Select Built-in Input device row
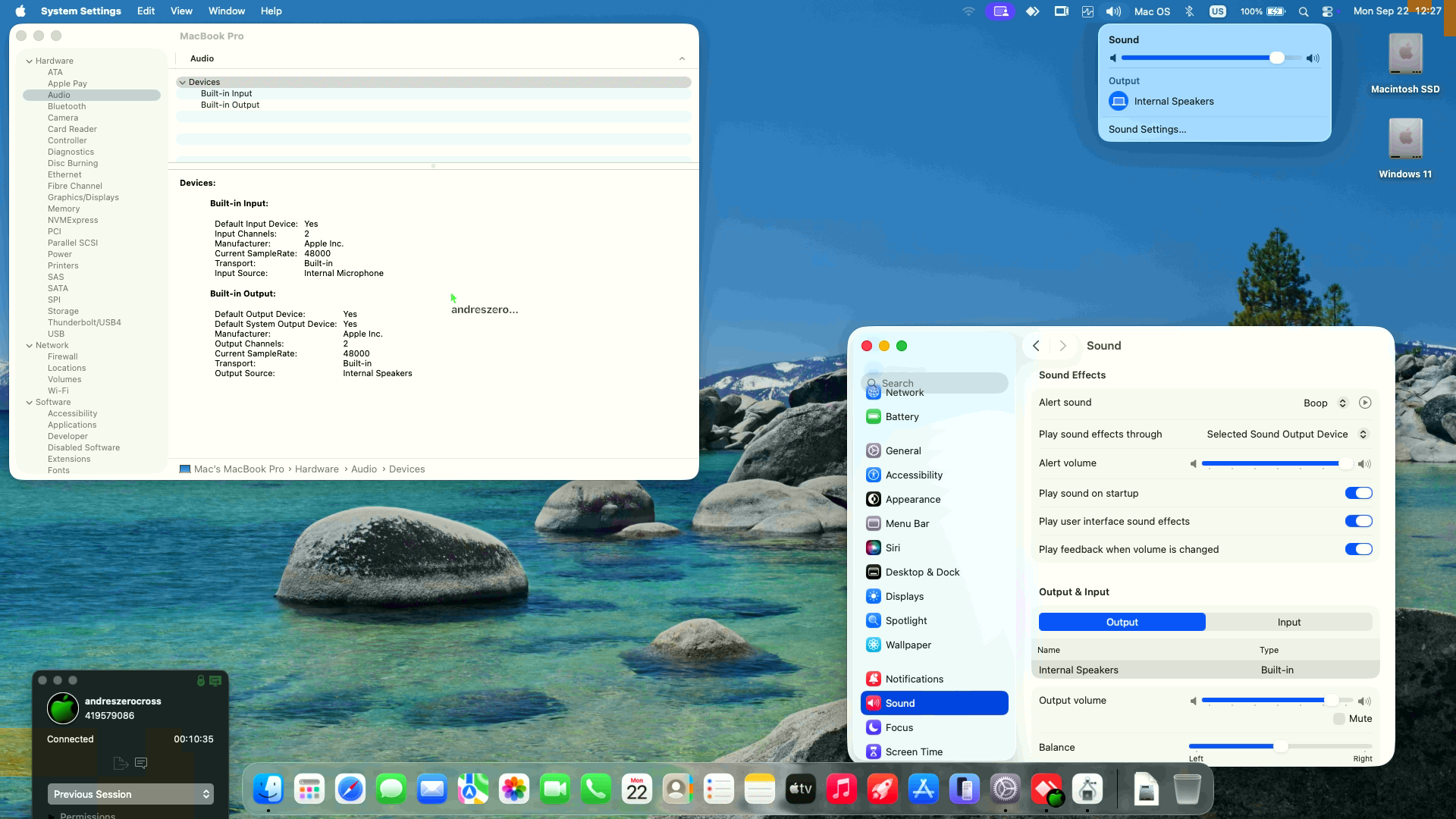The image size is (1456, 819). coord(434,93)
